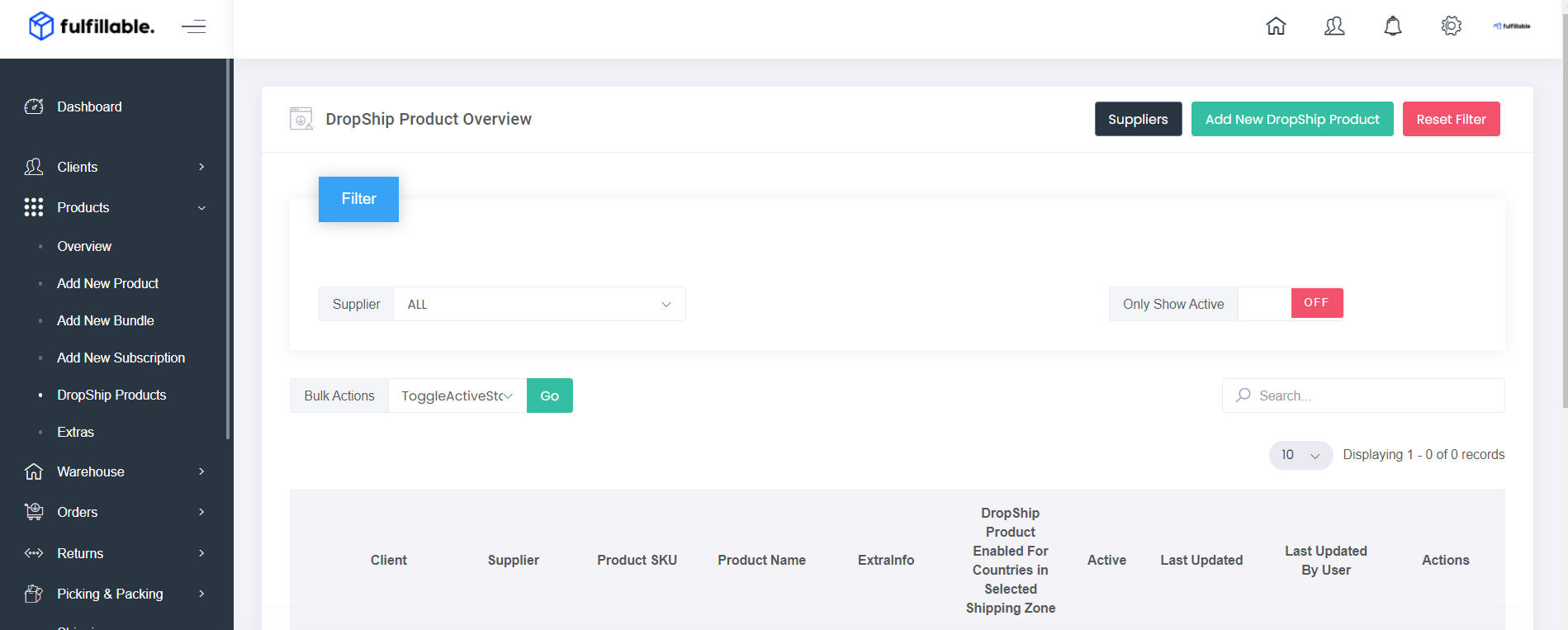The image size is (1568, 630).
Task: Sort by ExtraInfo column header
Action: pos(886,560)
